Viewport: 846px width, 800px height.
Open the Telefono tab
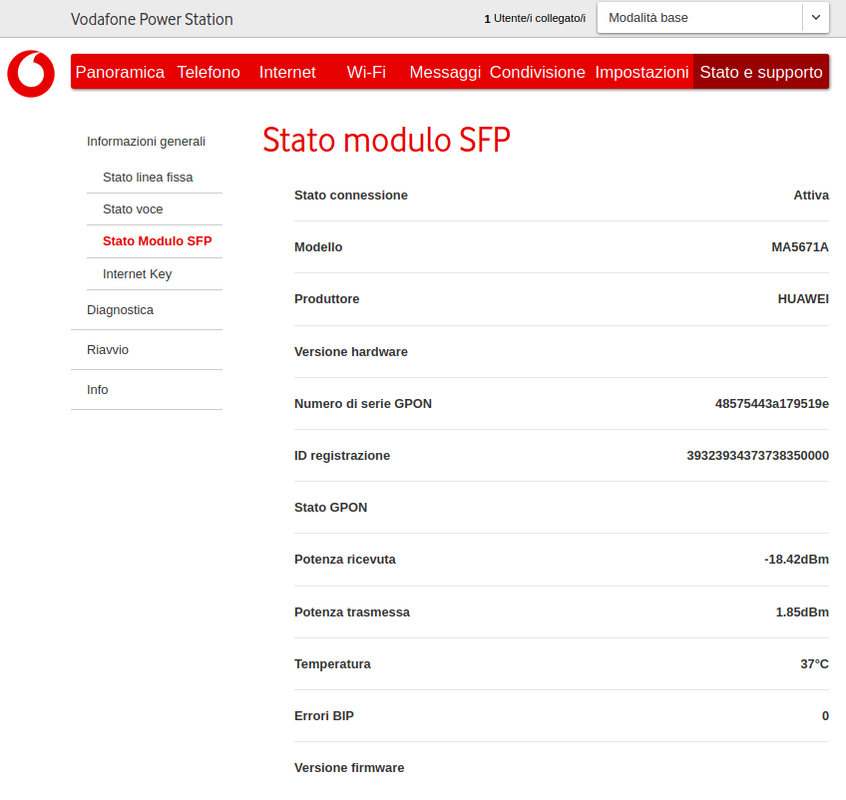coord(208,72)
